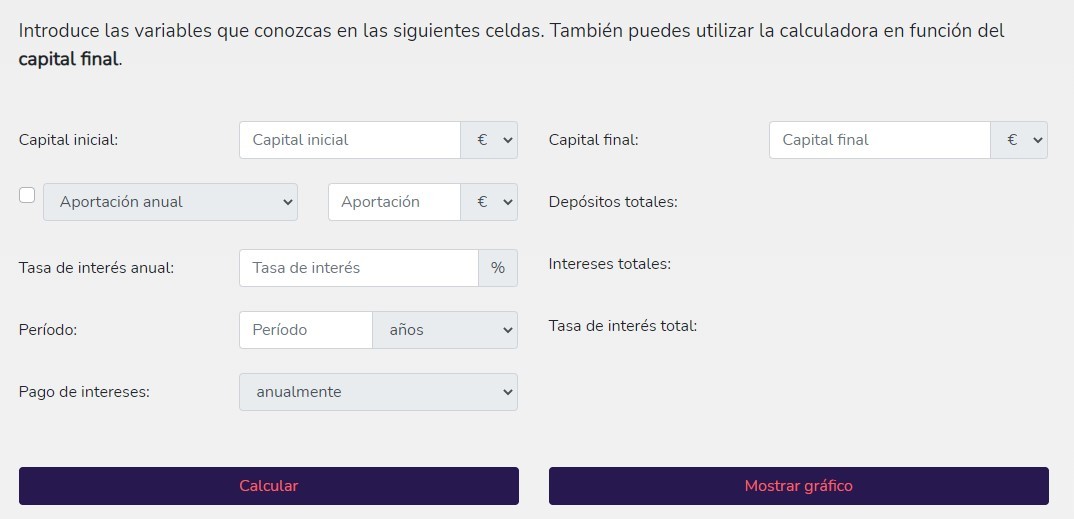Click the bold capital final text
Screen dimensions: 1074x519
[68, 59]
